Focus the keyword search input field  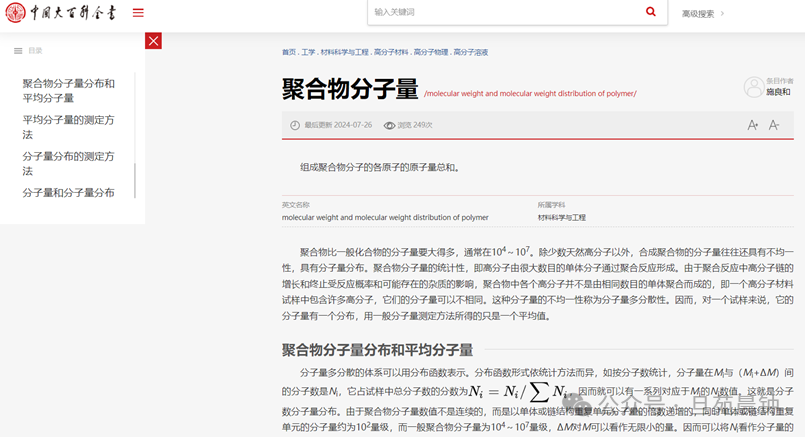click(506, 12)
